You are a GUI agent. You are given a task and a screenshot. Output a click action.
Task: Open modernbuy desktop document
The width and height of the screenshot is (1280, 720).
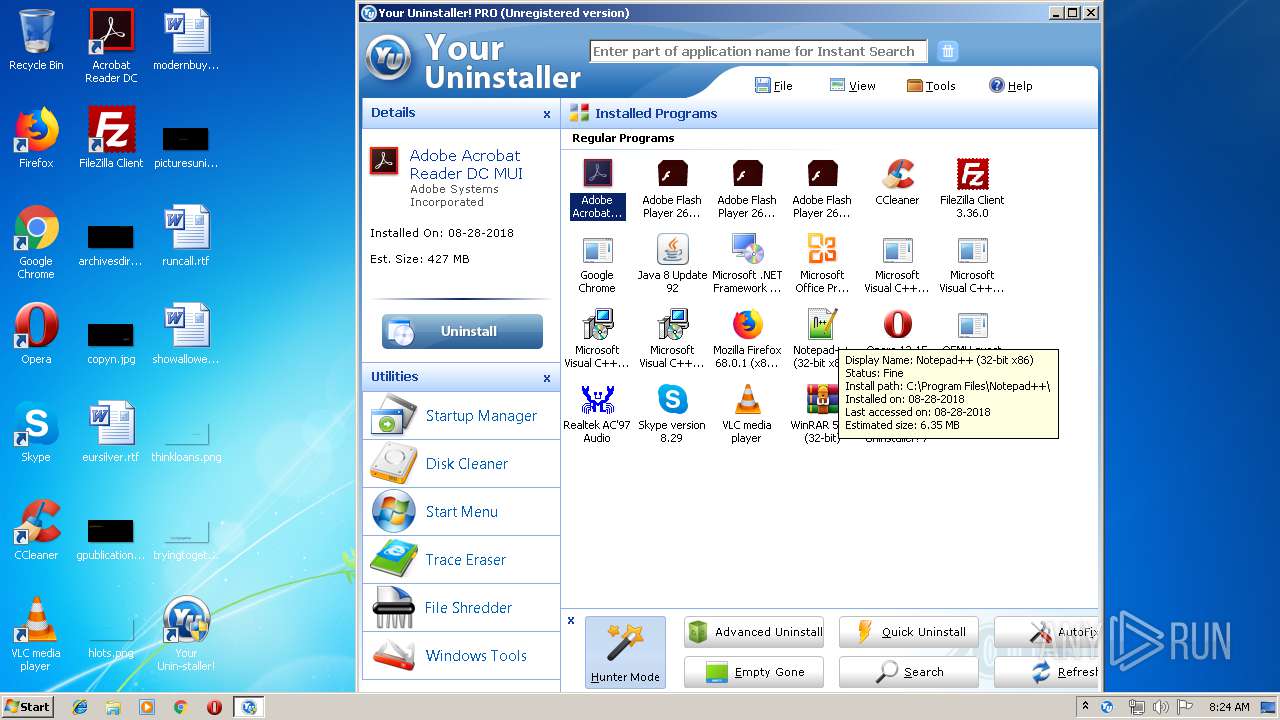(x=186, y=41)
